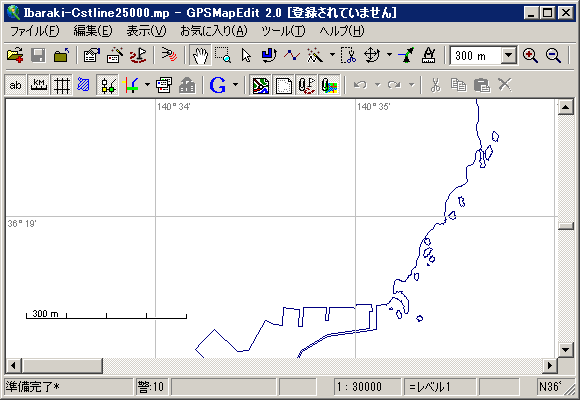Screen dimensions: 580x400
Task: Toggle the 'ab' labels display
Action: click(15, 85)
